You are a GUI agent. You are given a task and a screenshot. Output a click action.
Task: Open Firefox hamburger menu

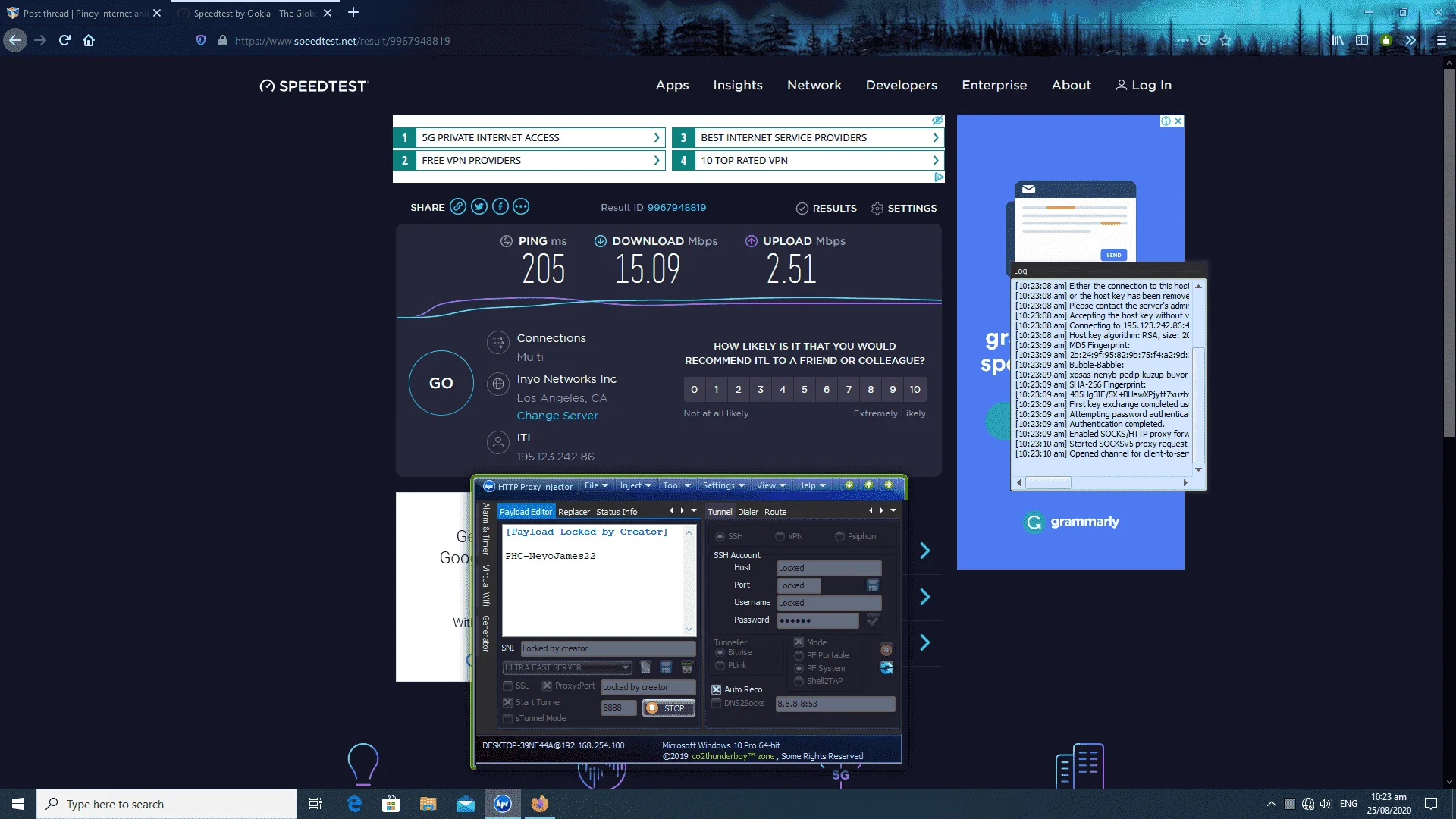coord(1442,40)
